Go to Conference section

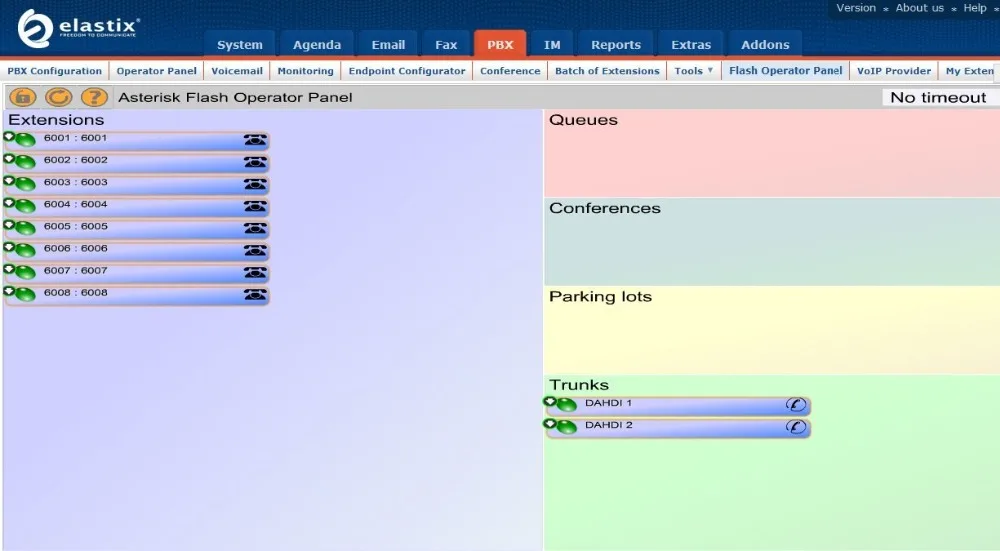[x=510, y=71]
